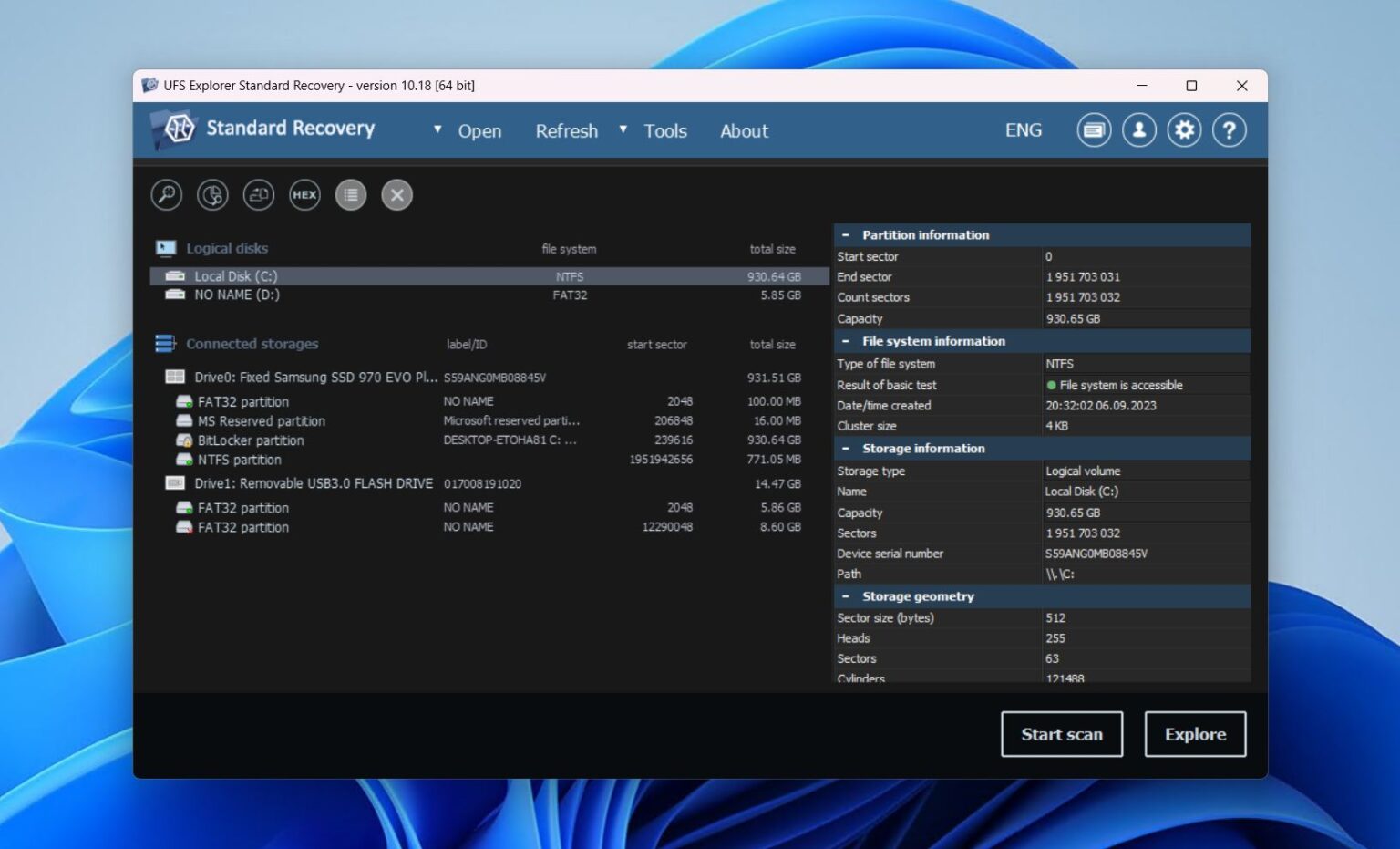Maximize the UFS Explorer window
The width and height of the screenshot is (1400, 849).
(1191, 85)
